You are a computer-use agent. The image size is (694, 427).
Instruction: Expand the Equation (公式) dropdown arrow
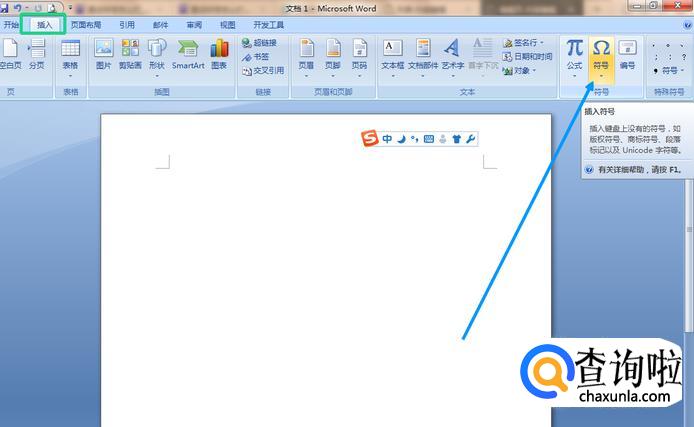(574, 76)
